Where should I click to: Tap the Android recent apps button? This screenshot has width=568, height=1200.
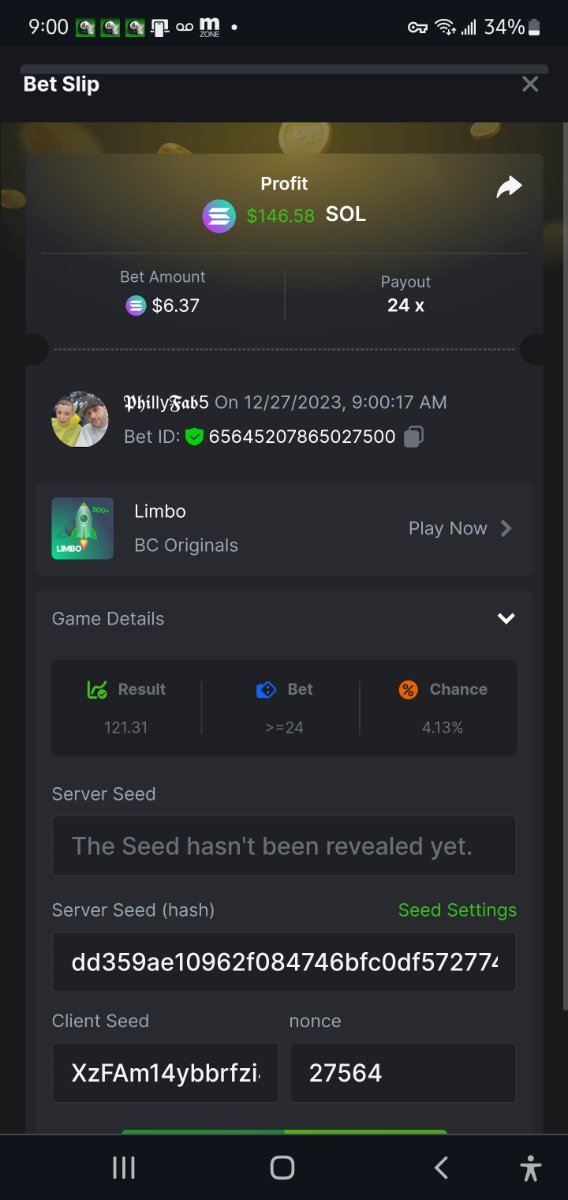124,1167
